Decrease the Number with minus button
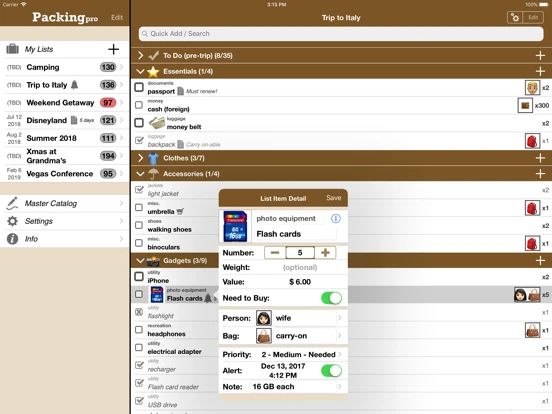552x414 pixels. [275, 253]
